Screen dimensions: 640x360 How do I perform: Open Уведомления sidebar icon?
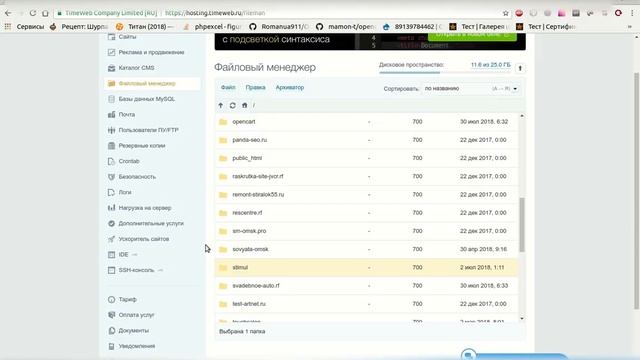point(111,346)
